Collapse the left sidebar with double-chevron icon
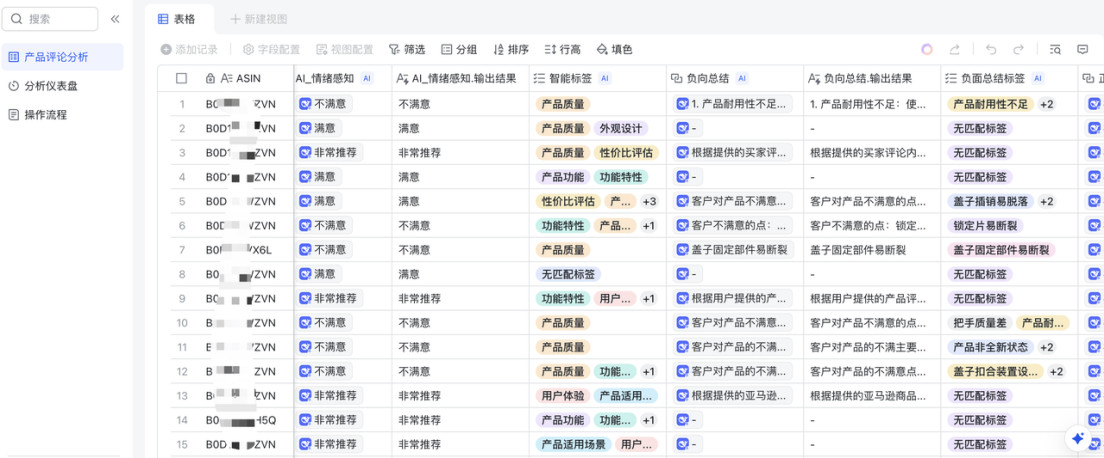1104x458 pixels. click(115, 19)
